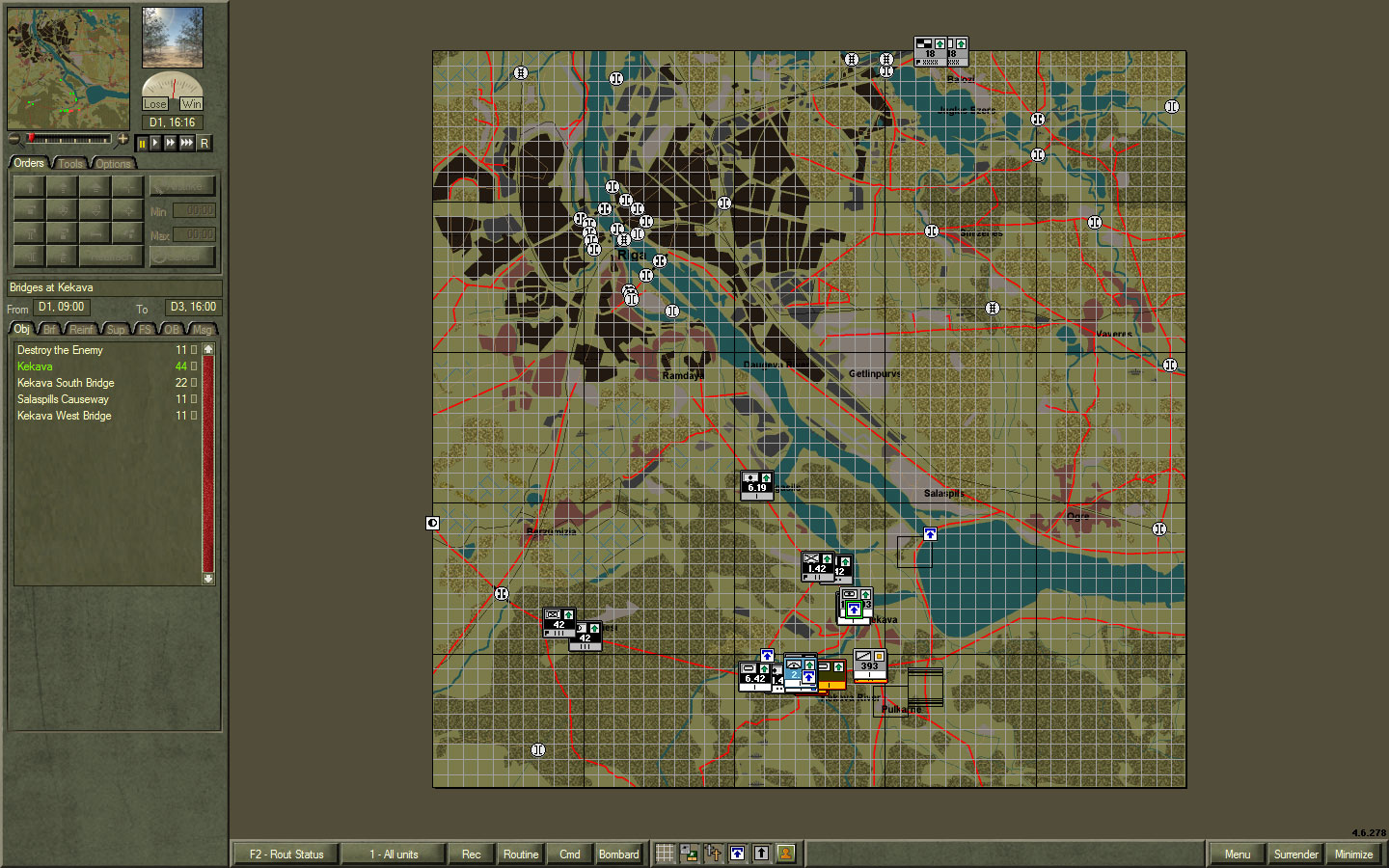This screenshot has width=1389, height=868.
Task: Select the 393 unit counter on map
Action: click(870, 665)
